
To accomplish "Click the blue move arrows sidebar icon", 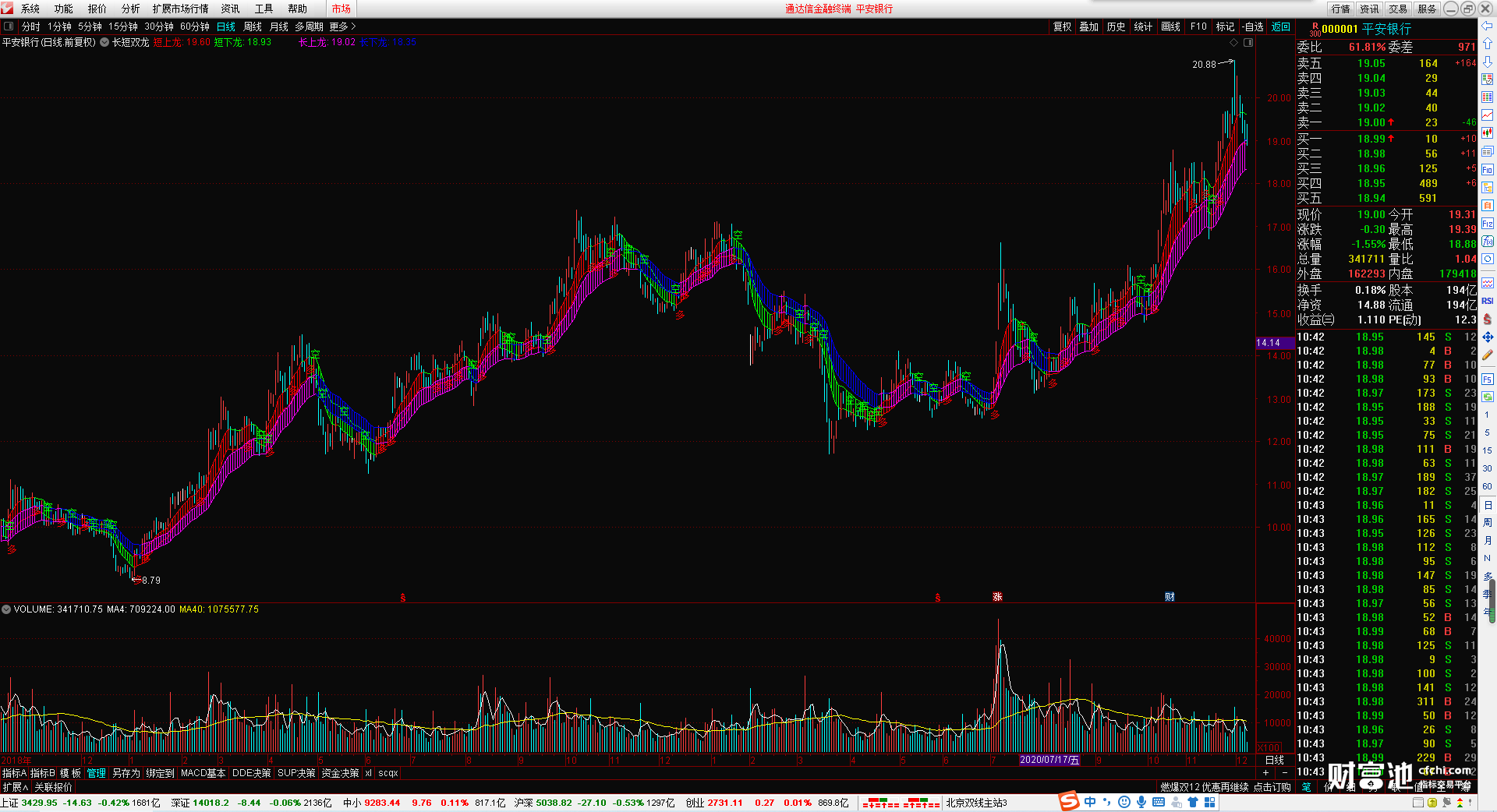I will (1487, 337).
